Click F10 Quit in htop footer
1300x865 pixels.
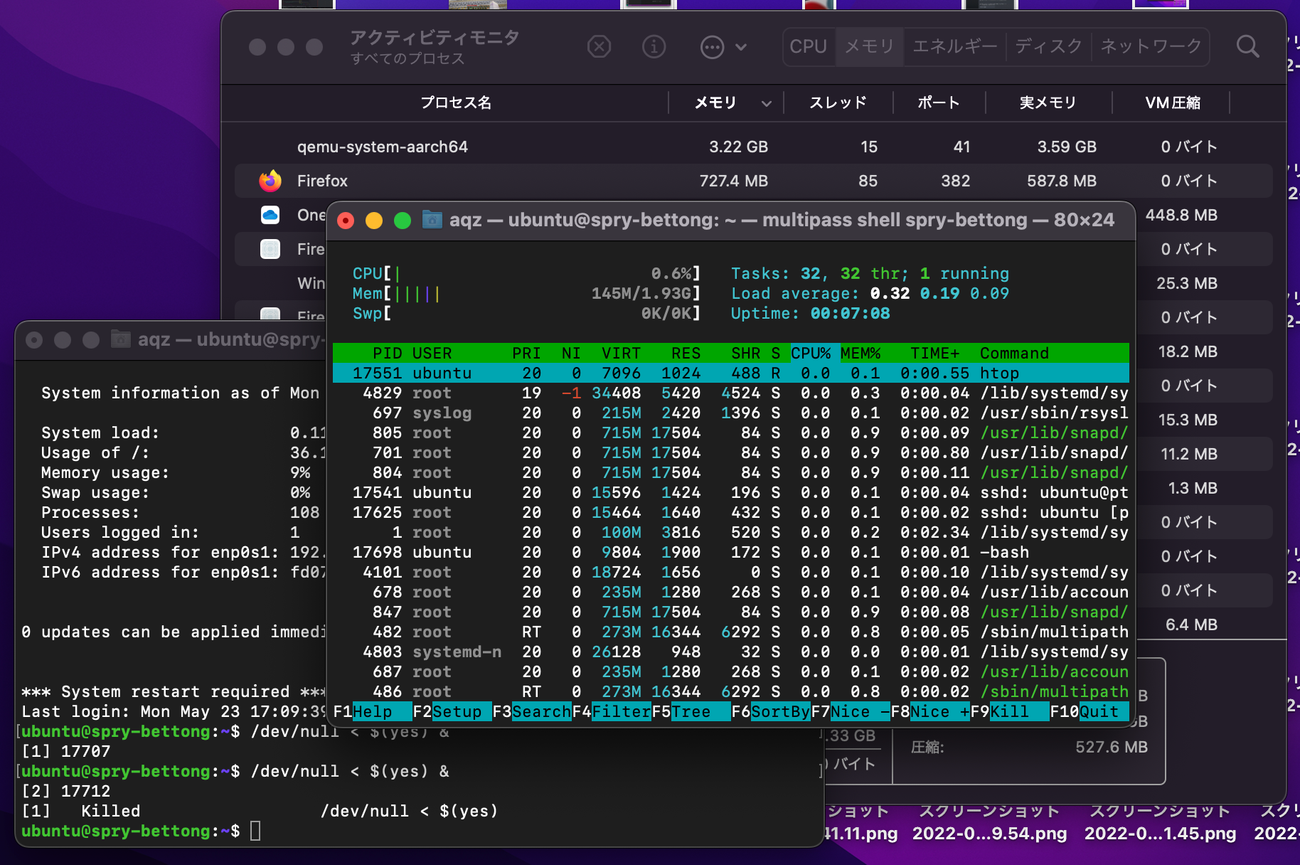tap(1098, 712)
